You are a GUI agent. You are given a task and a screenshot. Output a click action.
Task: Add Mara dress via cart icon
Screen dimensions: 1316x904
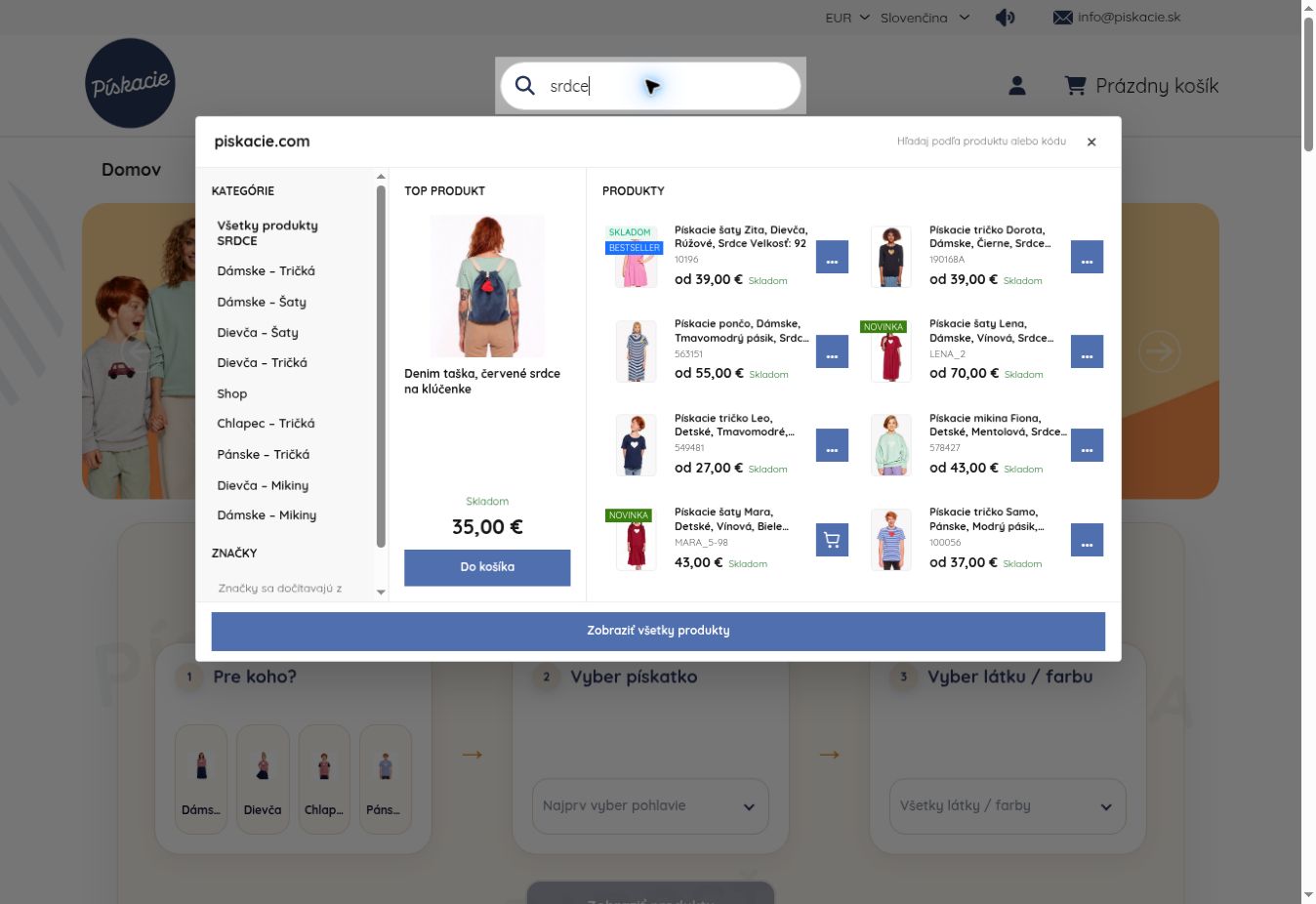coord(832,540)
